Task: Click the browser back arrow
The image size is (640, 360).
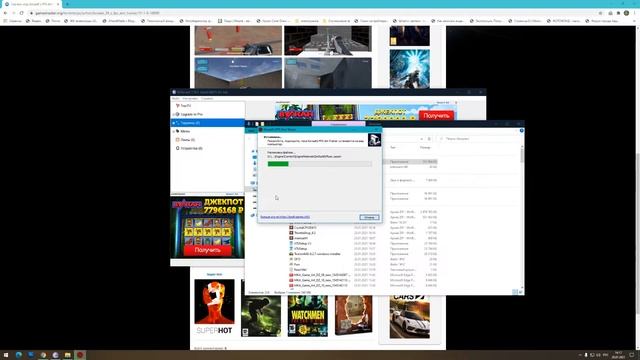Action: (x=5, y=13)
